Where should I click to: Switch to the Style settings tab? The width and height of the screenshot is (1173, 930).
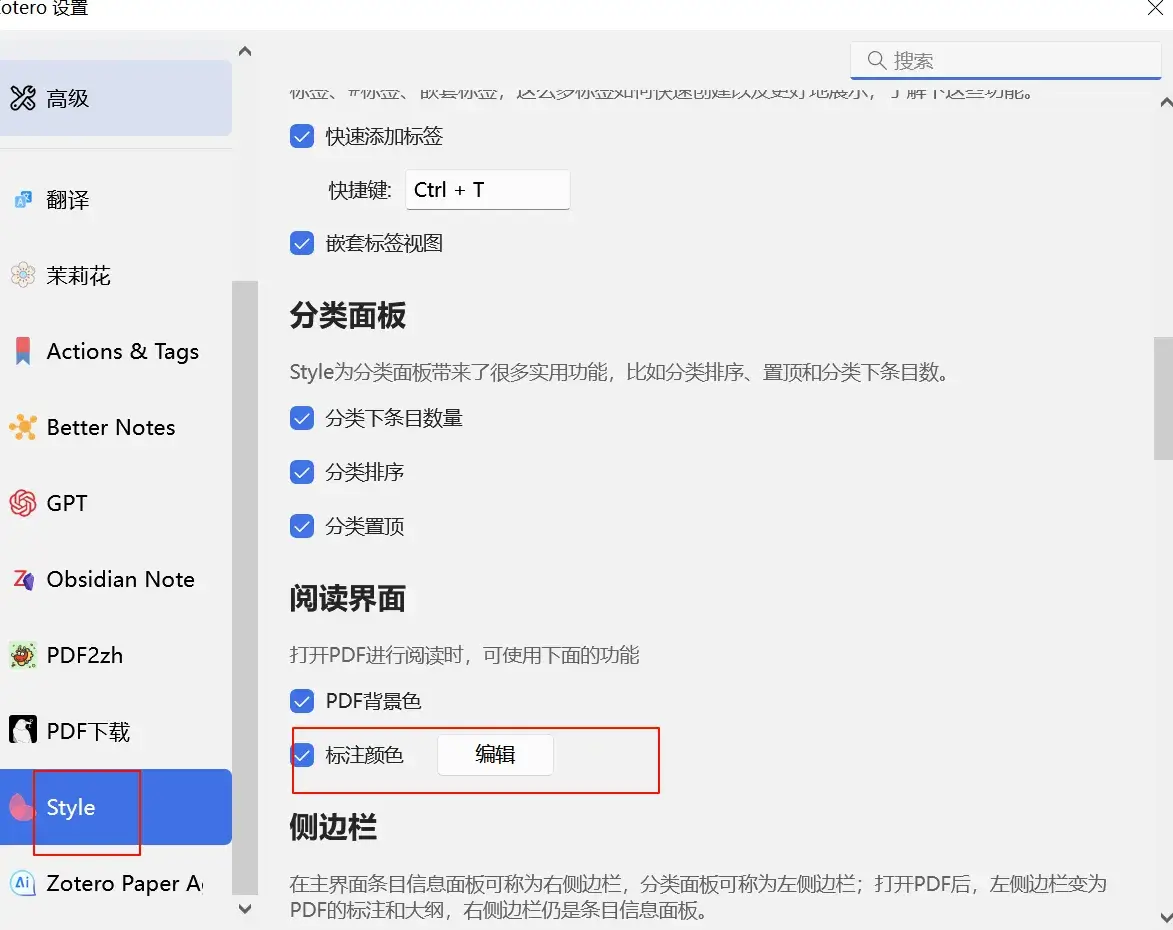(115, 807)
